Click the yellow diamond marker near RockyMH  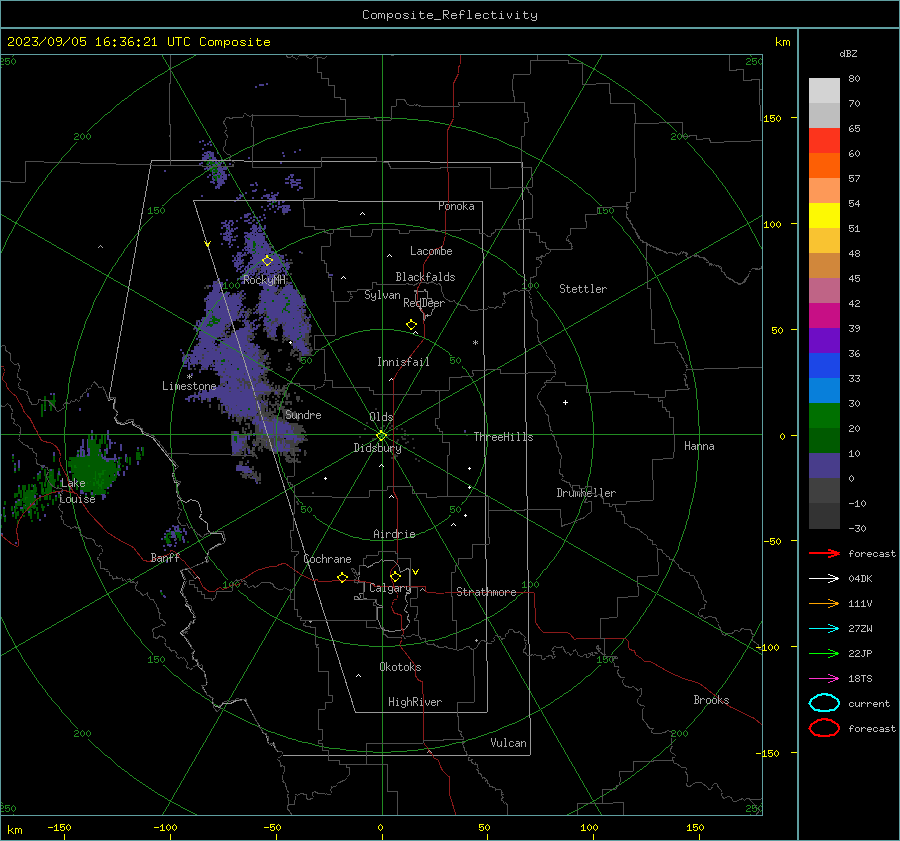click(267, 260)
